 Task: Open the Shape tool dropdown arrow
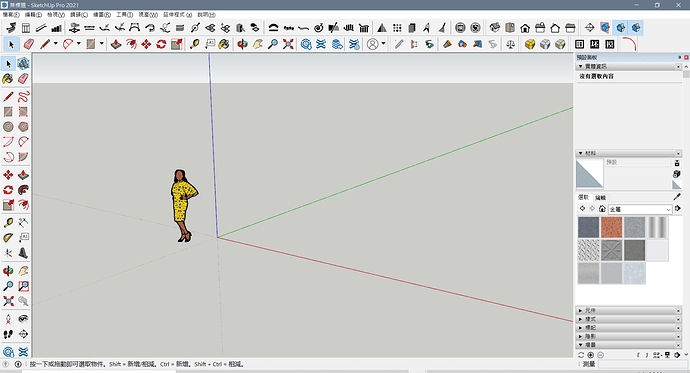point(102,44)
